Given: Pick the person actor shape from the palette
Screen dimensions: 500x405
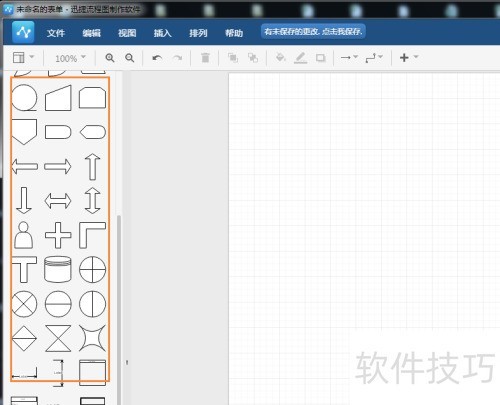Looking at the screenshot, I should click(23, 235).
